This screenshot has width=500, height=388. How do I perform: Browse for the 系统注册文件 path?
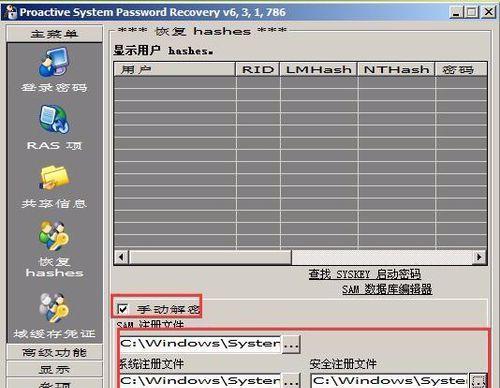[x=291, y=381]
